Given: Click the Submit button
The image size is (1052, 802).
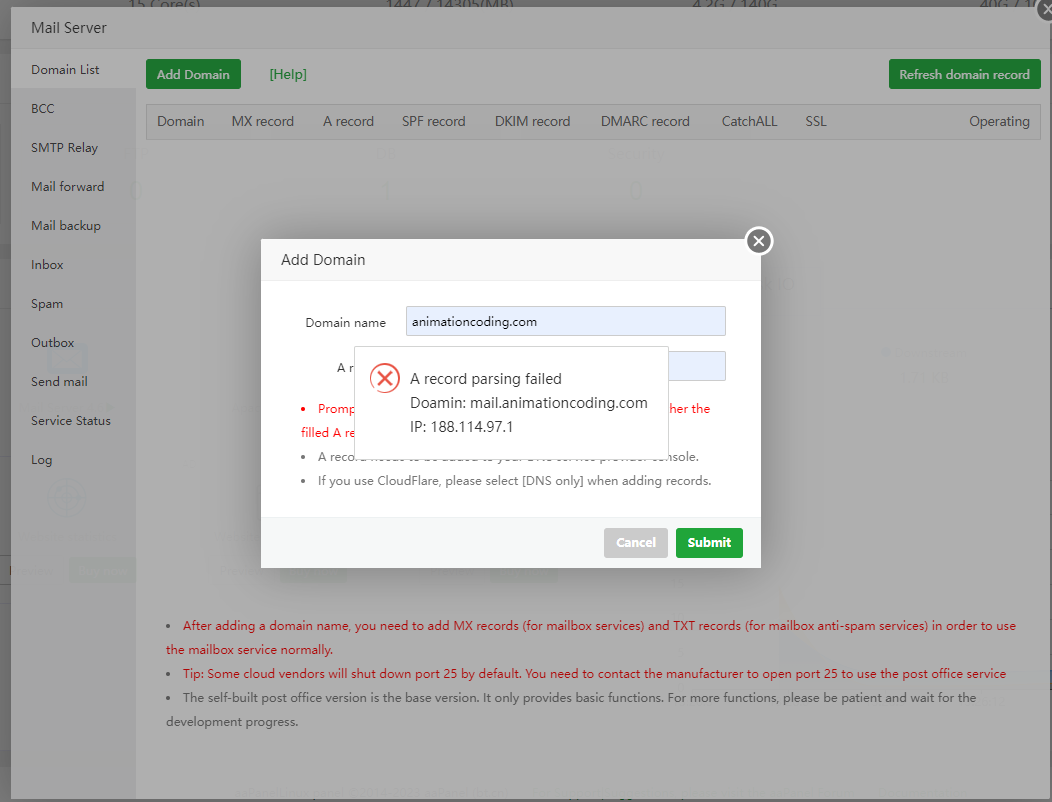Looking at the screenshot, I should click(x=709, y=542).
